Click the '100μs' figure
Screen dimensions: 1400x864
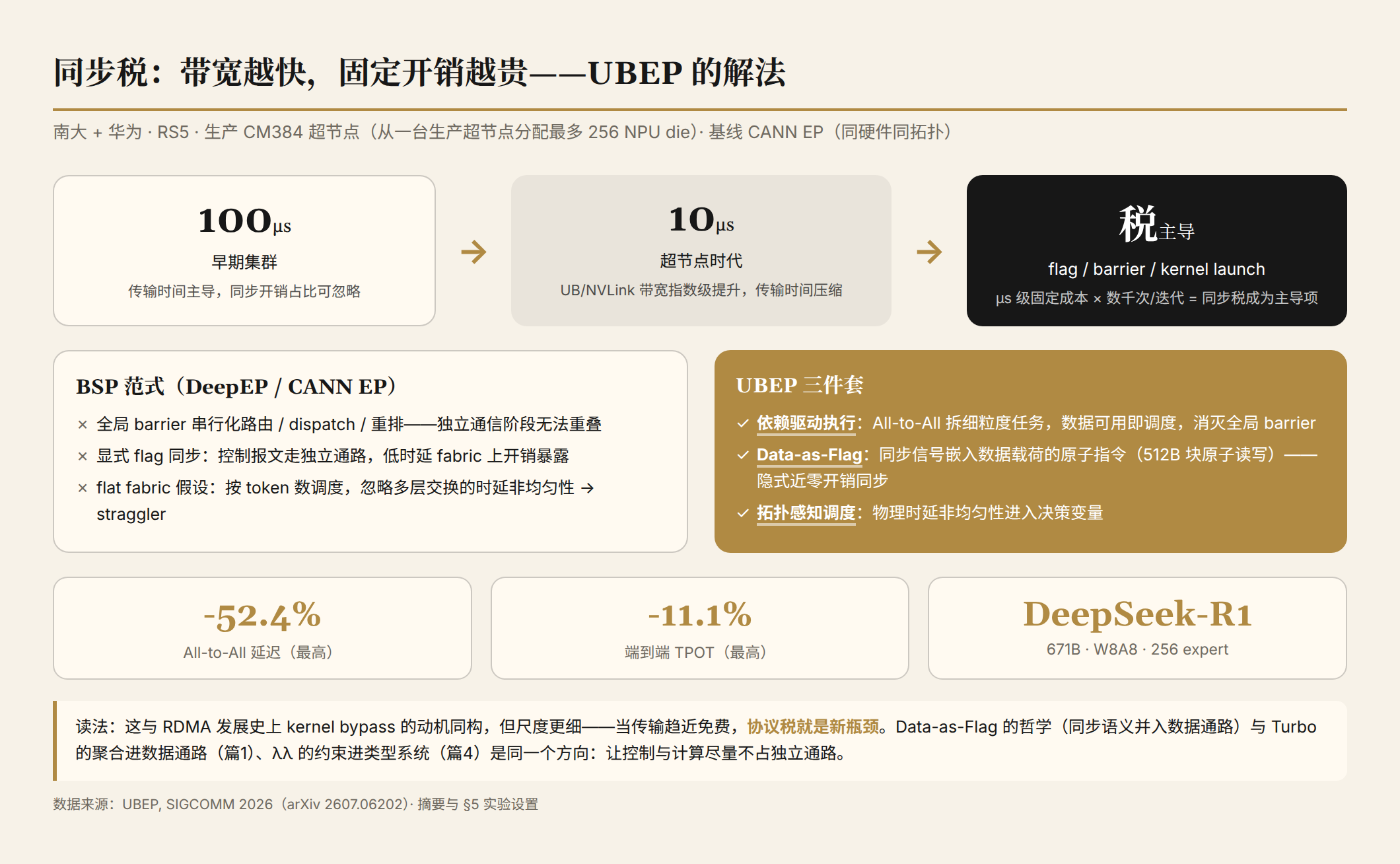(244, 221)
